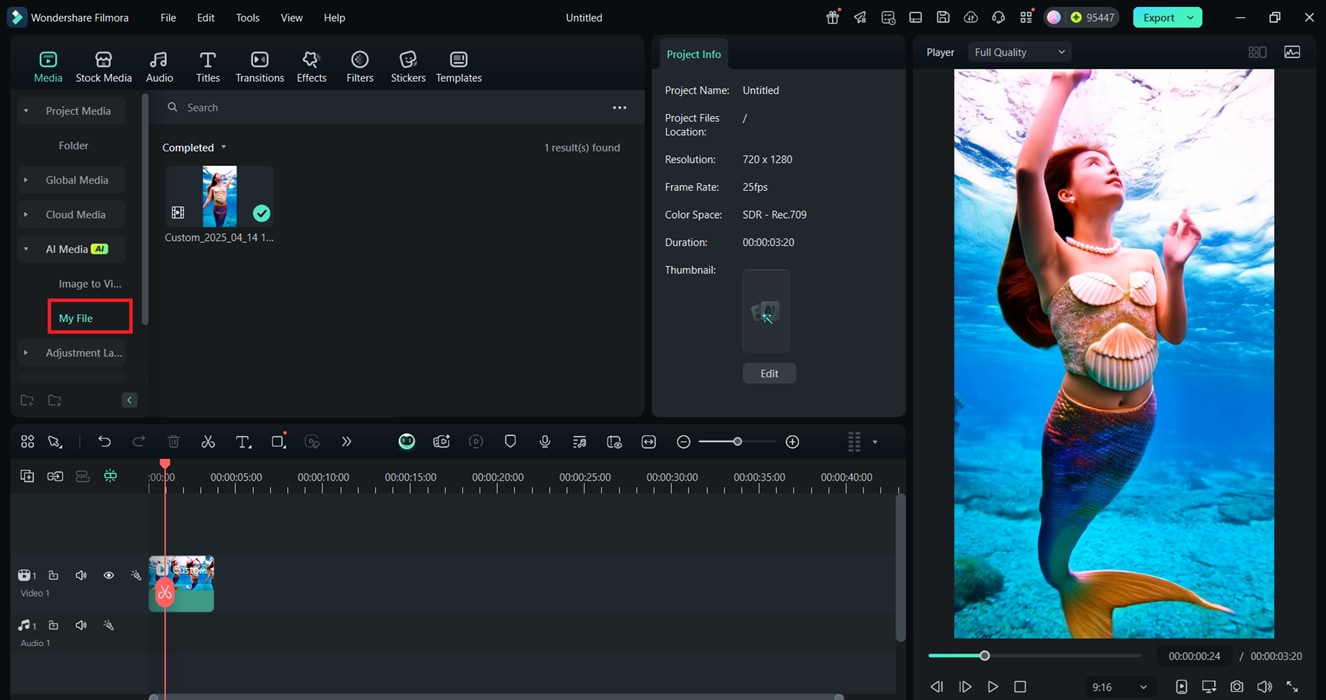Toggle the wand icon on Audio 1
This screenshot has height=700, width=1326.
pos(109,625)
